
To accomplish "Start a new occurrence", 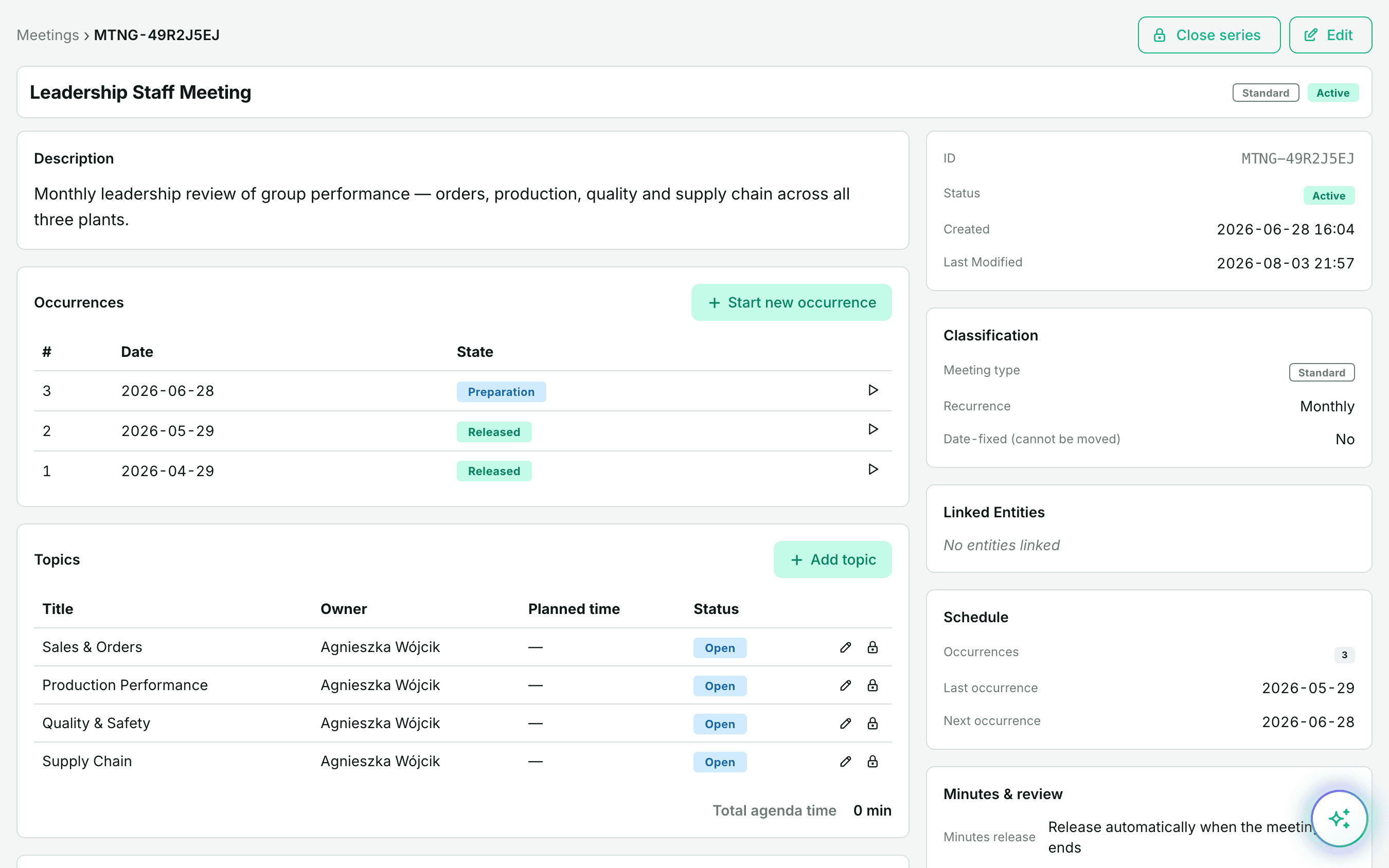I will tap(791, 302).
